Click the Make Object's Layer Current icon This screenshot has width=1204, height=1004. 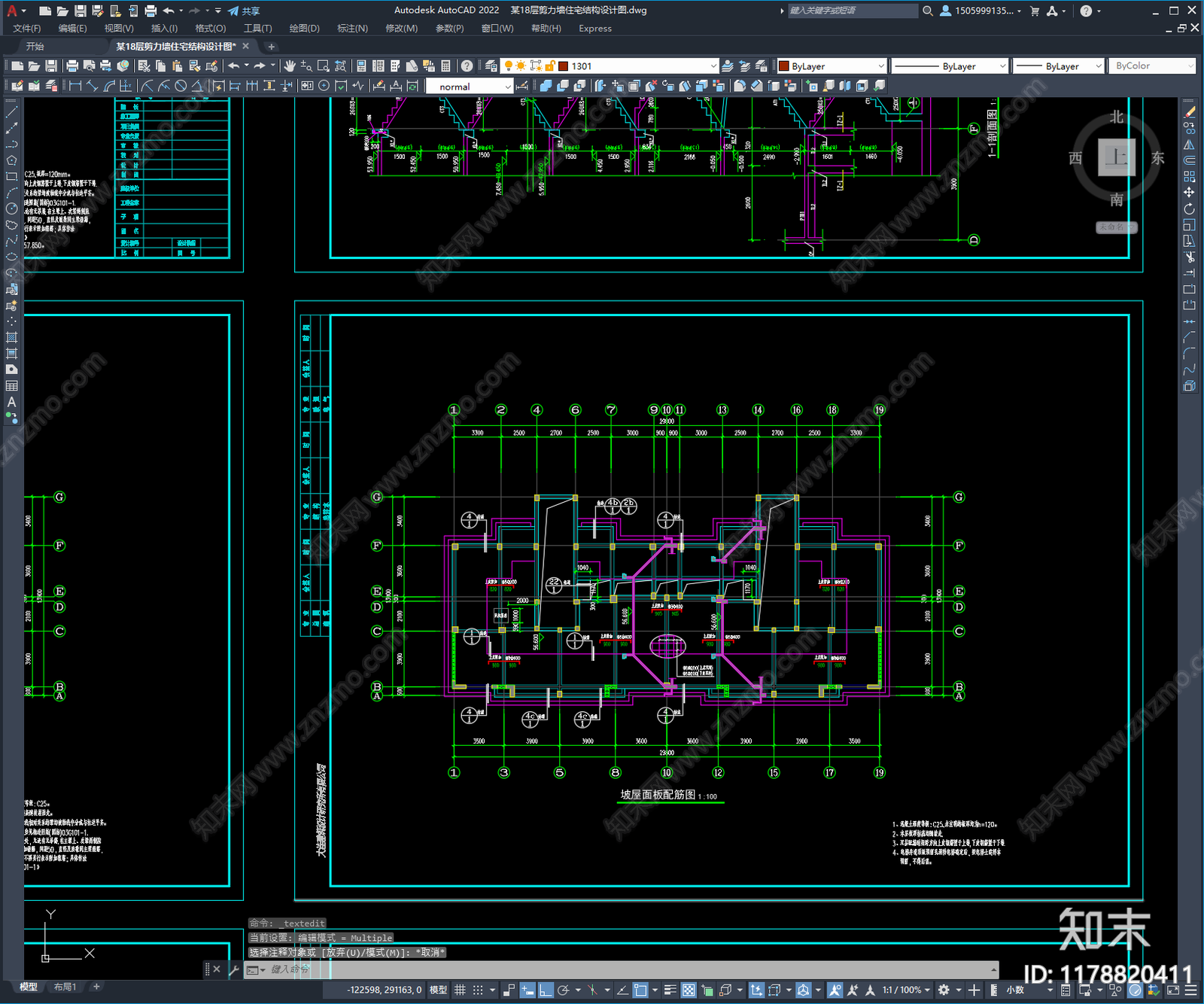tap(728, 66)
